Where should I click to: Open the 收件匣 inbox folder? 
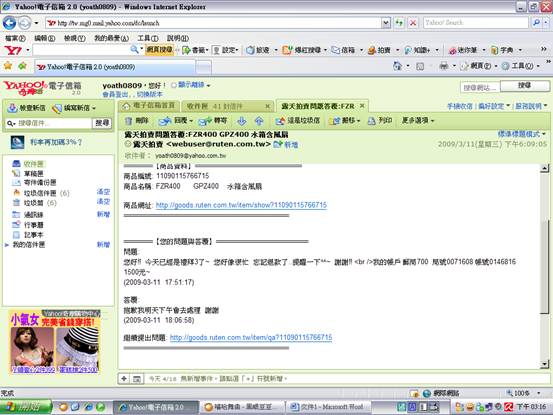pyautogui.click(x=28, y=164)
